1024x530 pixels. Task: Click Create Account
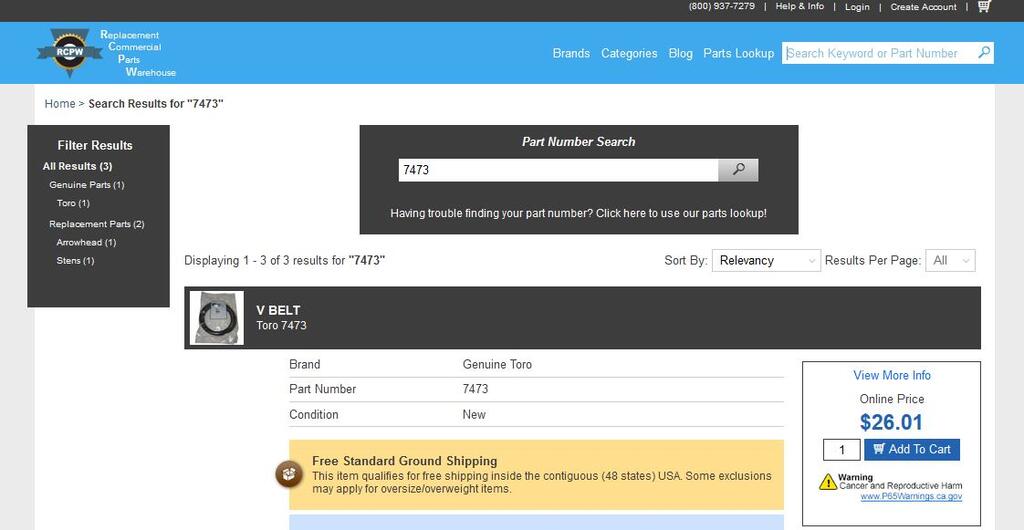click(x=923, y=7)
